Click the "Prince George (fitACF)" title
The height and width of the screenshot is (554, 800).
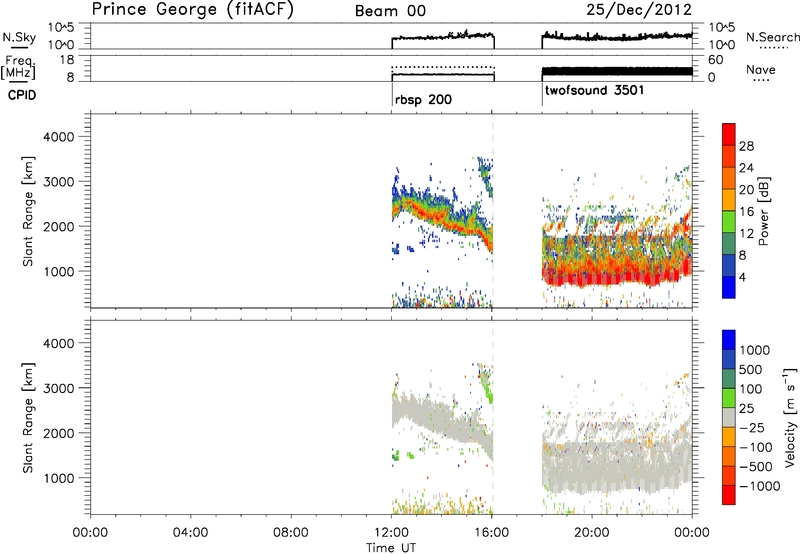point(193,10)
